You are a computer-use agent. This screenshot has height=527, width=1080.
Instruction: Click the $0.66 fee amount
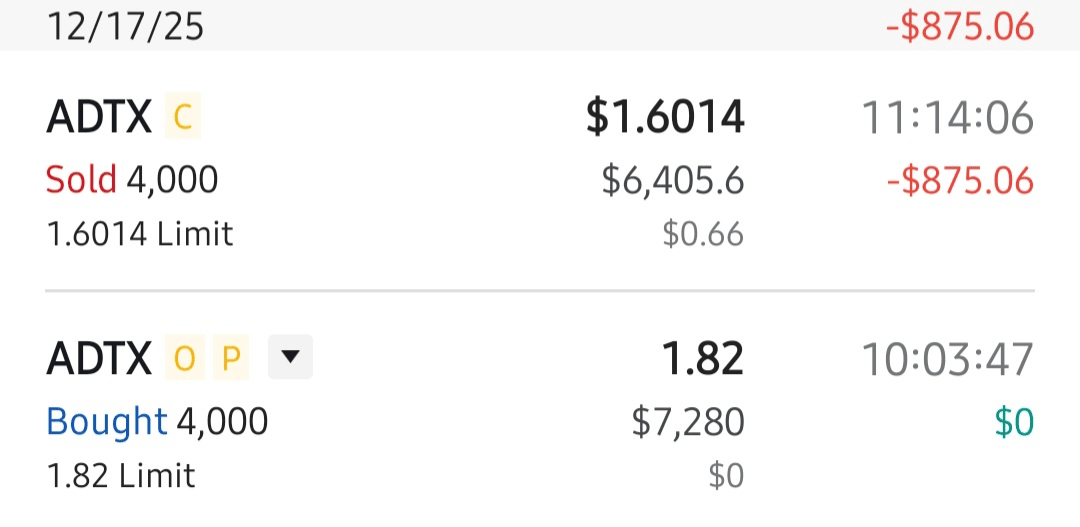(703, 234)
